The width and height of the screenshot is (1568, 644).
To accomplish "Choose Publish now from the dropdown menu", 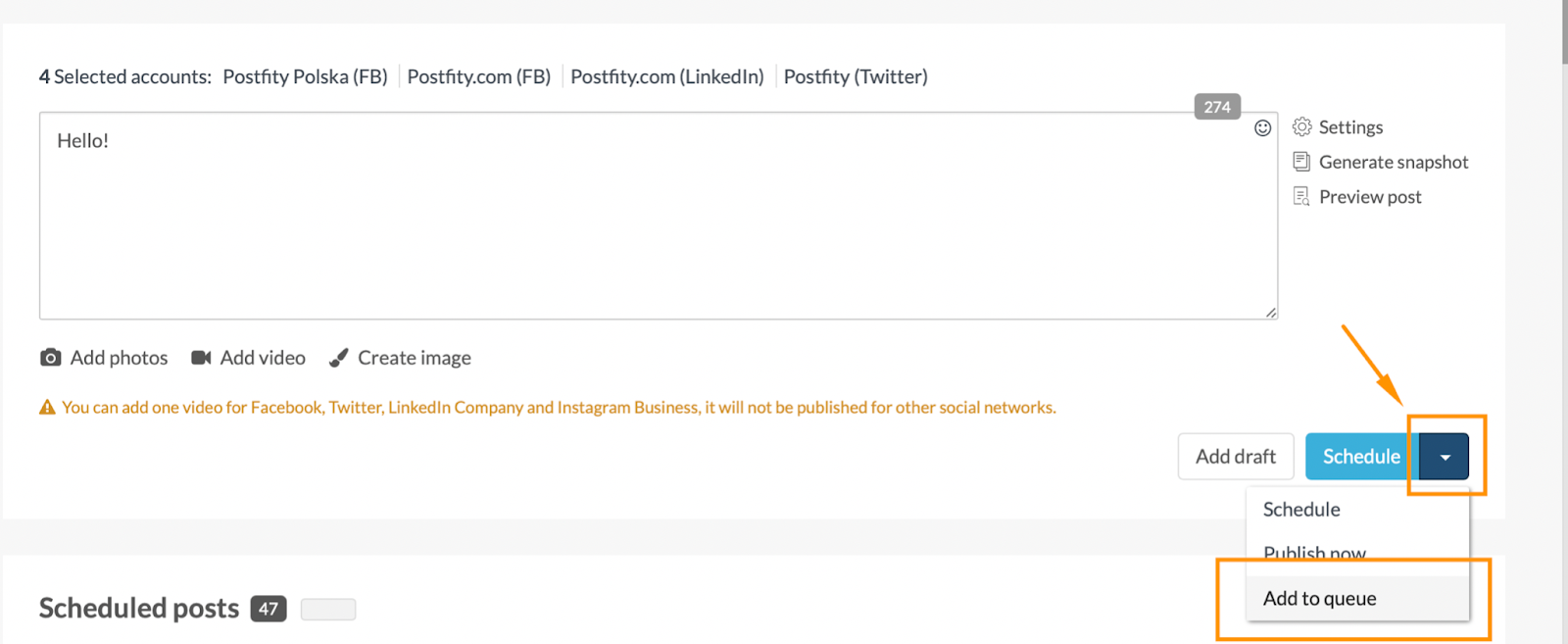I will (x=1314, y=553).
